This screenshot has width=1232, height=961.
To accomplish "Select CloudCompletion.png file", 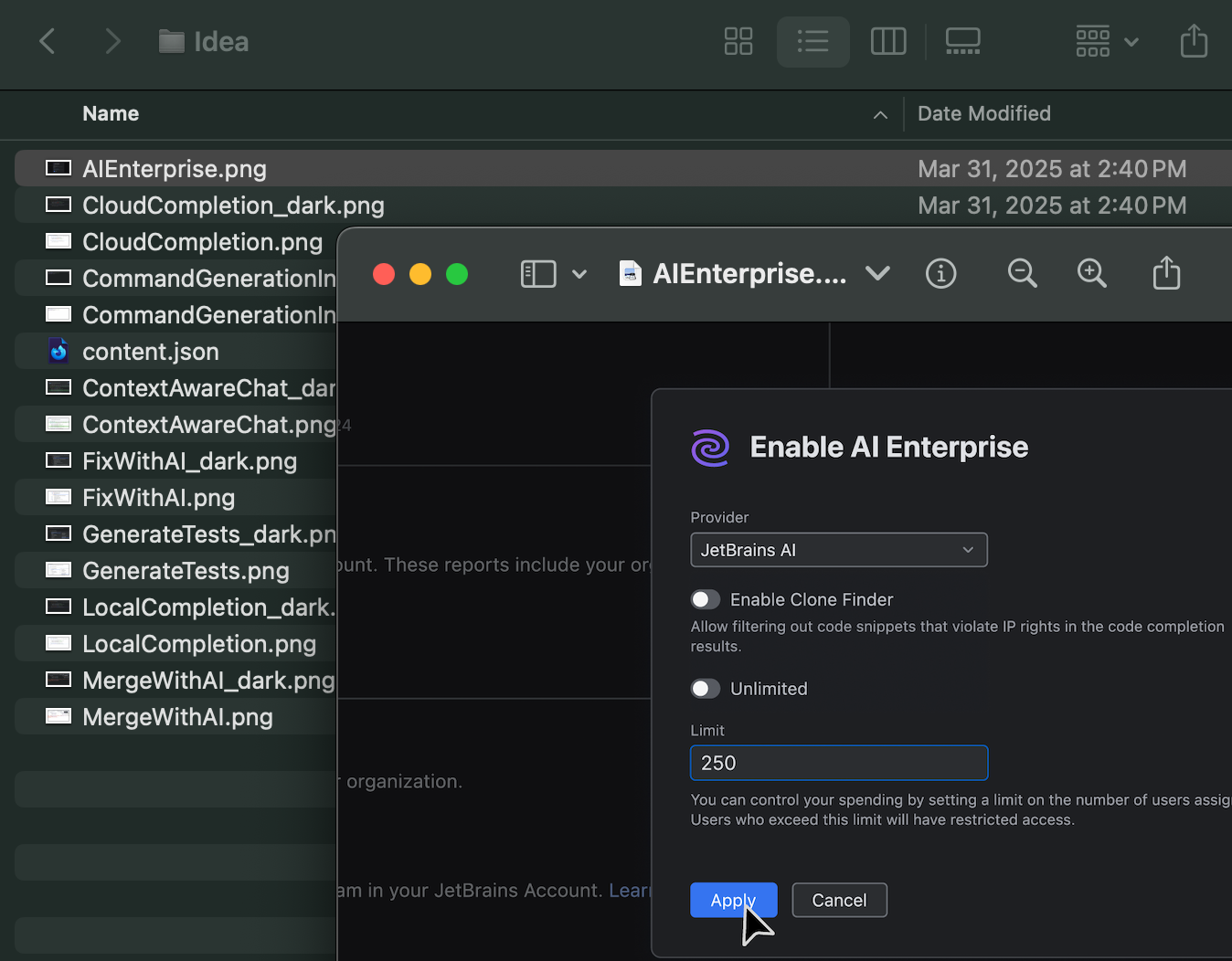I will 202,242.
